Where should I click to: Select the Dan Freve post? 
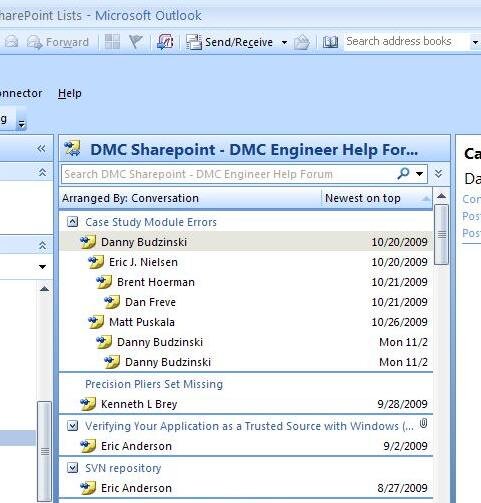tap(246, 302)
